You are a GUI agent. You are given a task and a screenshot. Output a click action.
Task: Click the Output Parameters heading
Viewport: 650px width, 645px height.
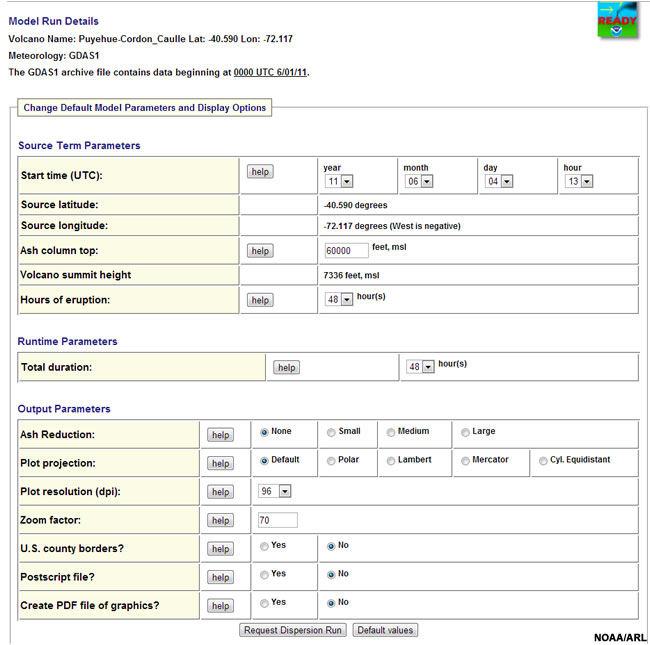click(x=64, y=409)
